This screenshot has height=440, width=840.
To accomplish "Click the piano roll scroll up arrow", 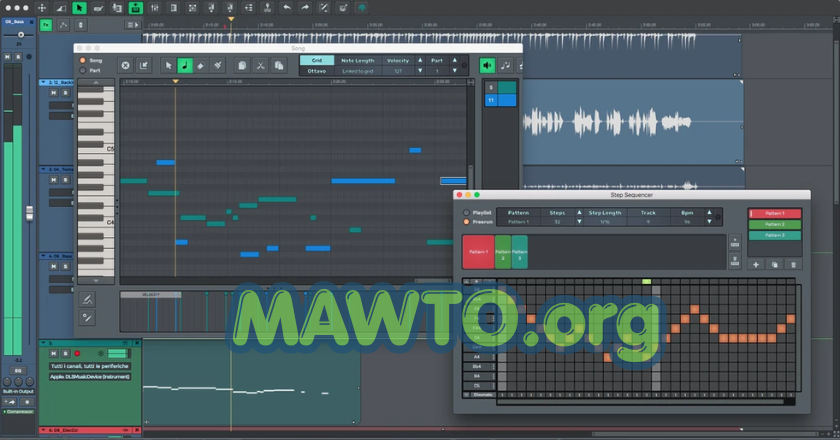I will 96,83.
